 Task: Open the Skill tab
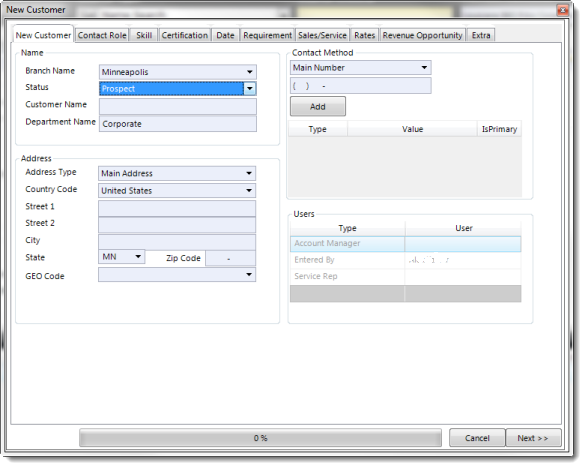144,35
